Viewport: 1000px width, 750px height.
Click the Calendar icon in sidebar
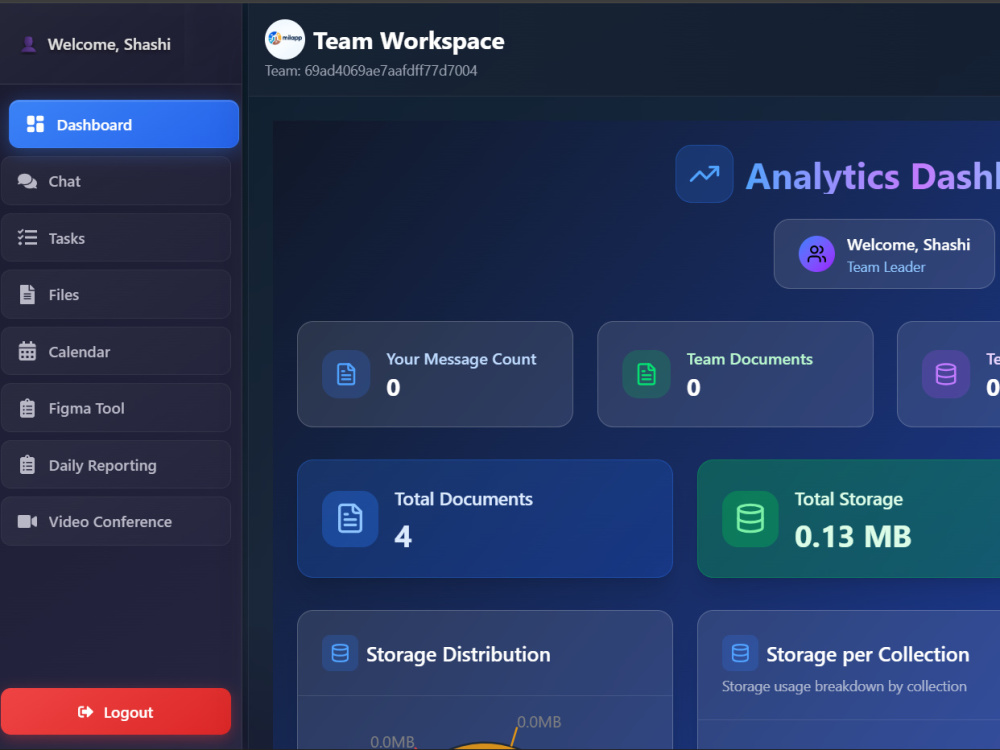(27, 351)
